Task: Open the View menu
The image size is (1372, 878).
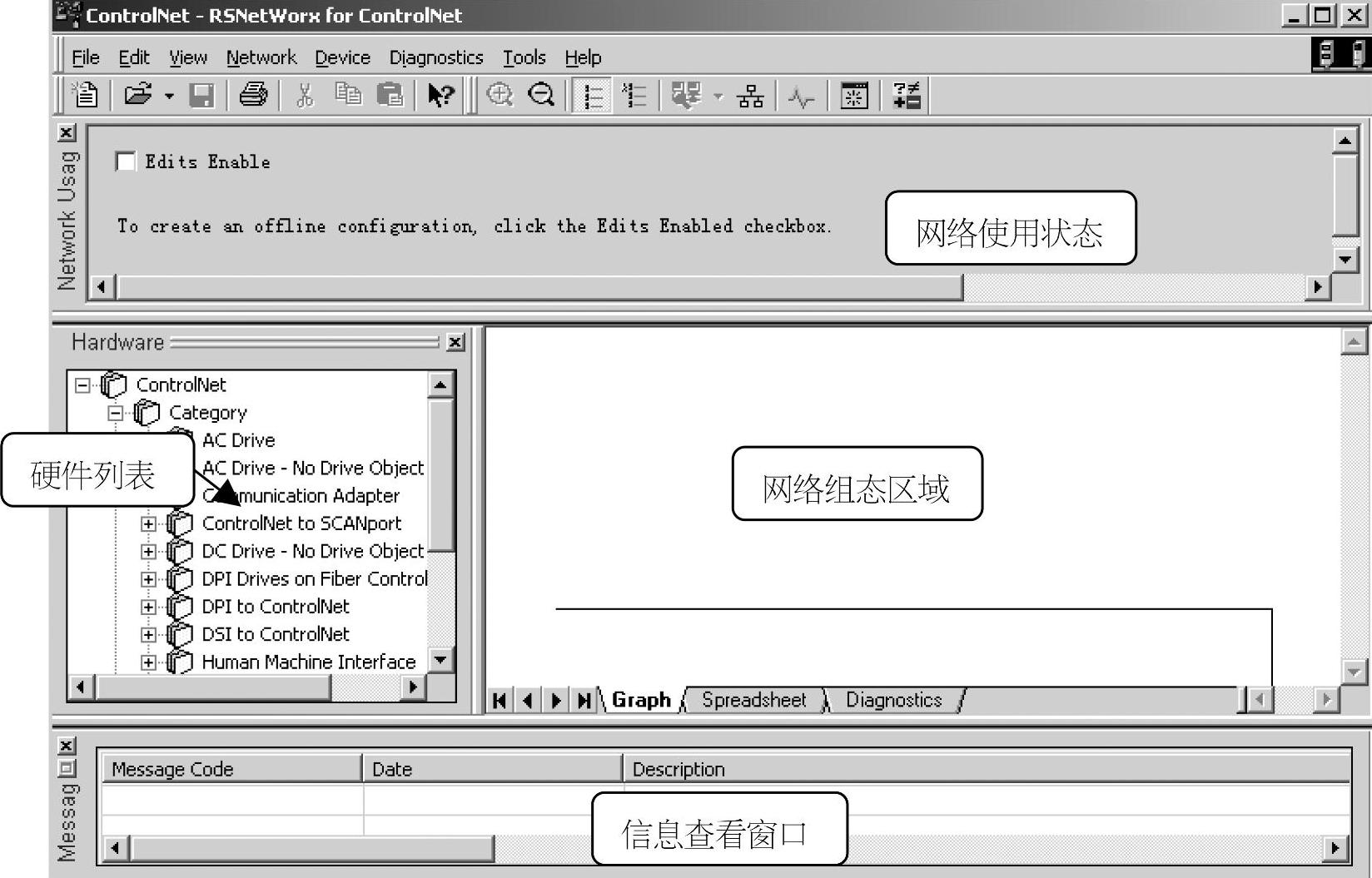Action: tap(188, 57)
